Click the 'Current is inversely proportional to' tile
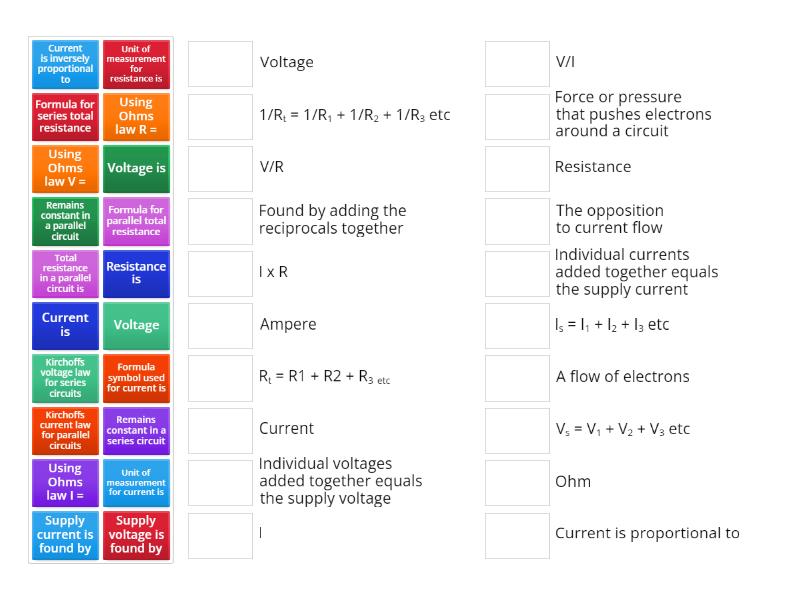 (65, 64)
